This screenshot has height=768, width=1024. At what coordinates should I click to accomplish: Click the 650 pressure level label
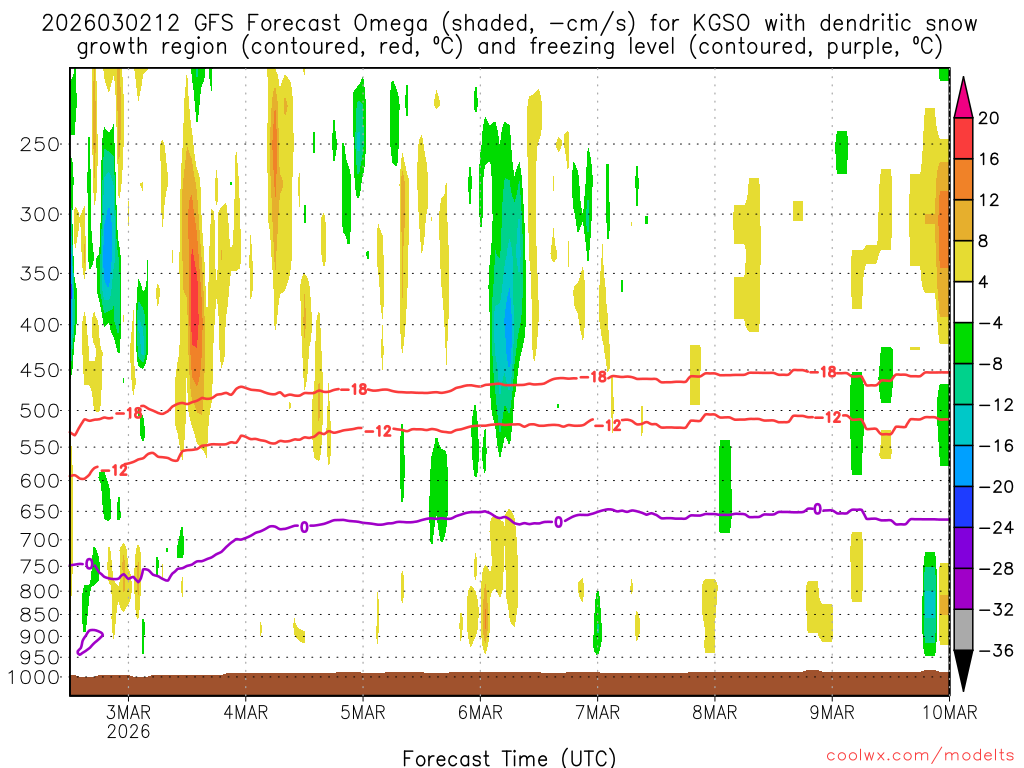click(40, 511)
